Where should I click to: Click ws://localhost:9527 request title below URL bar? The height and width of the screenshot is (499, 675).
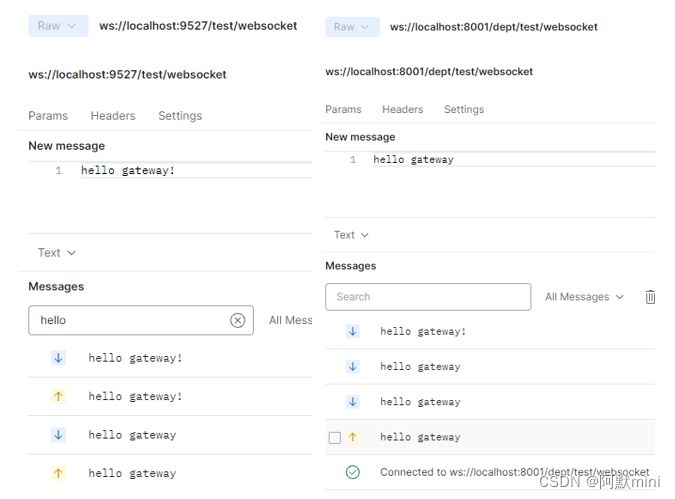127,74
